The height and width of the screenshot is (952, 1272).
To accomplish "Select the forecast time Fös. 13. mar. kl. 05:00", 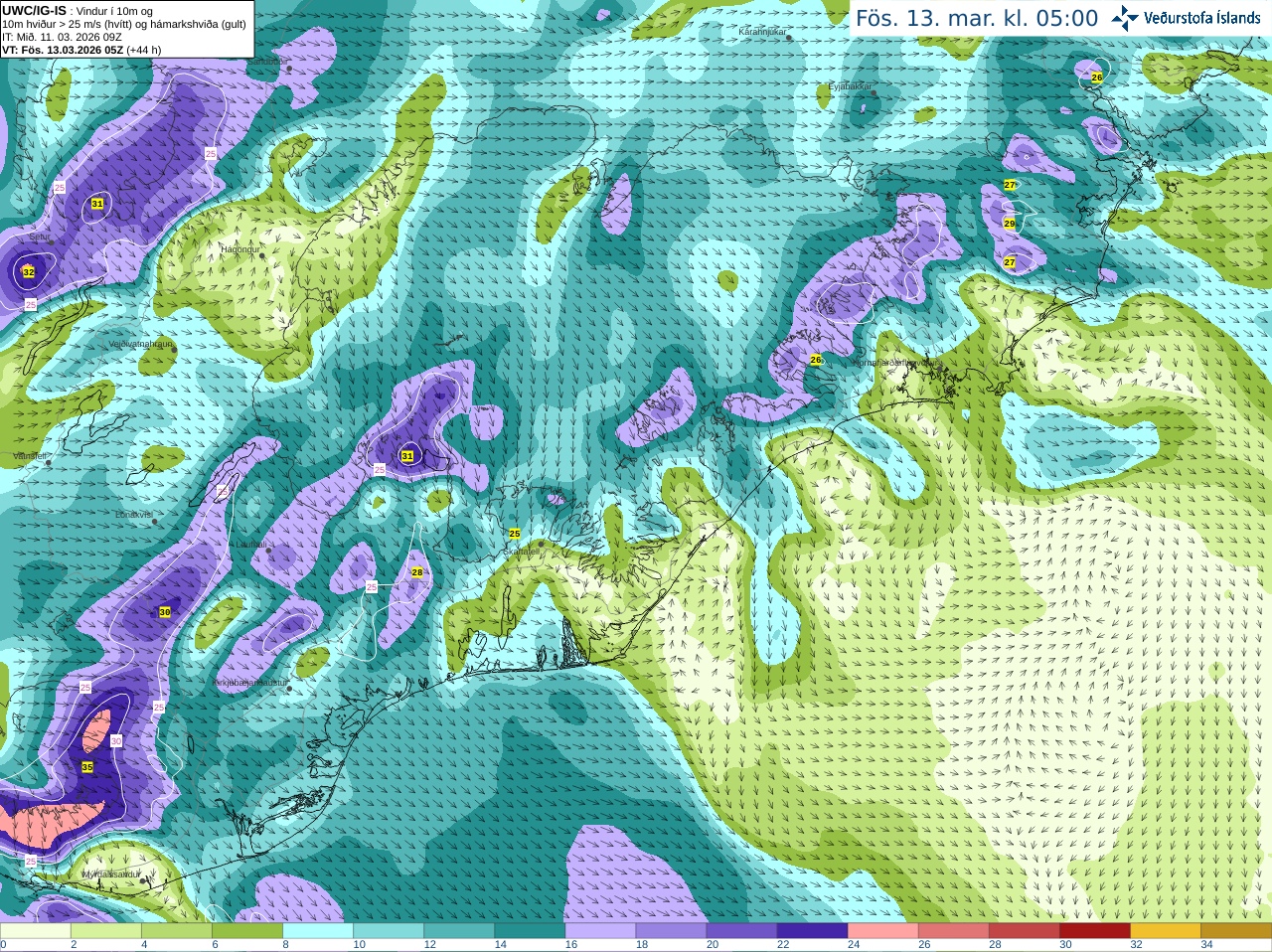I will click(x=977, y=19).
